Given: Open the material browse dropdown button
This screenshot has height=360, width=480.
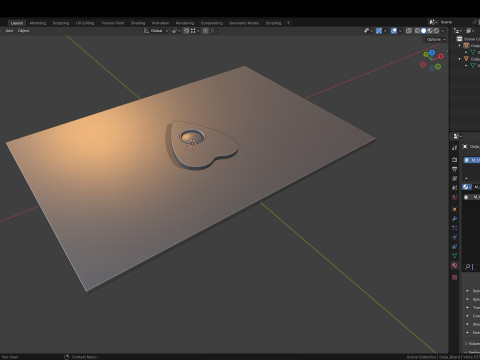Looking at the screenshot, I should [467, 187].
